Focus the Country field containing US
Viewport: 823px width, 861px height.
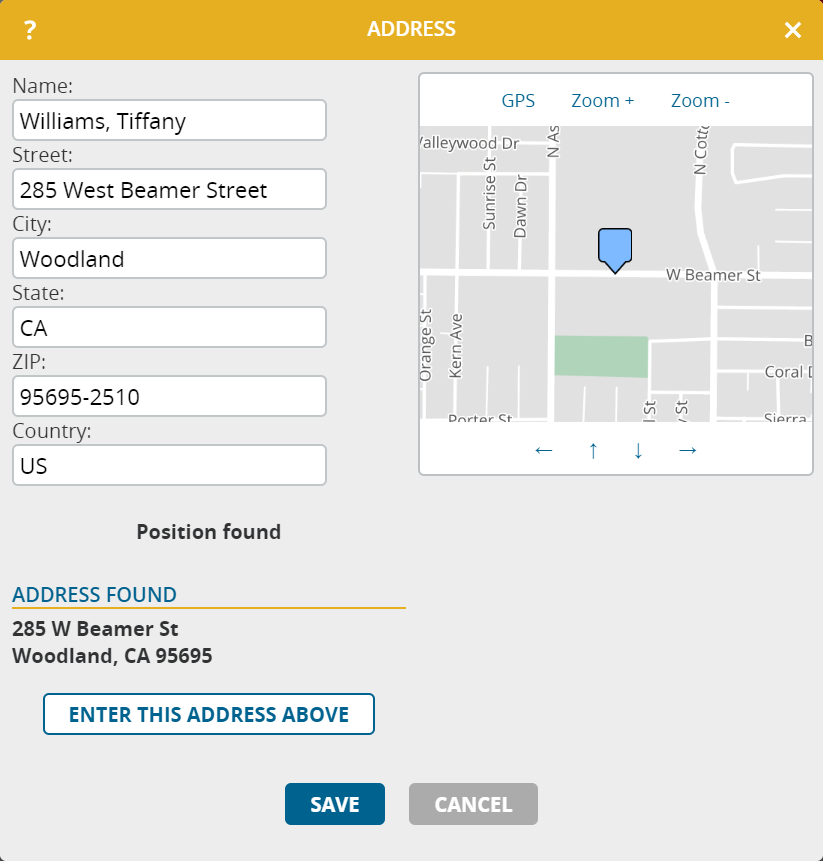(170, 465)
